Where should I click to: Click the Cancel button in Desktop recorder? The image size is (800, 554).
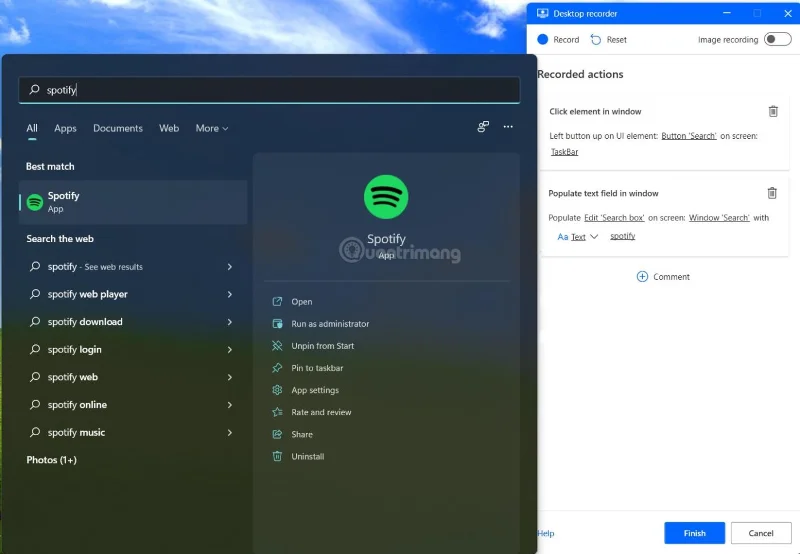point(761,533)
